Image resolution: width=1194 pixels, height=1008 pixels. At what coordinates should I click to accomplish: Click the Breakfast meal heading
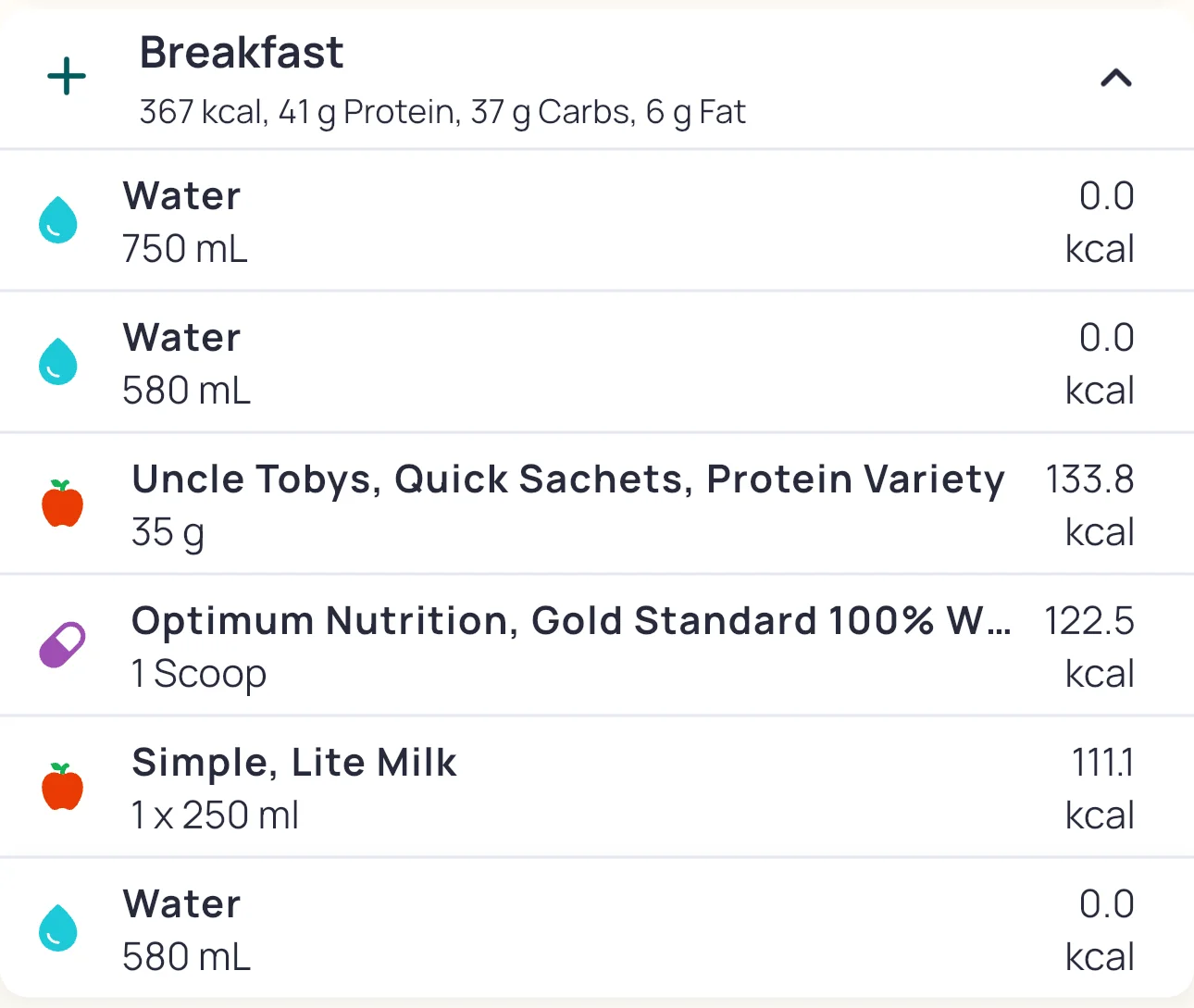coord(242,53)
